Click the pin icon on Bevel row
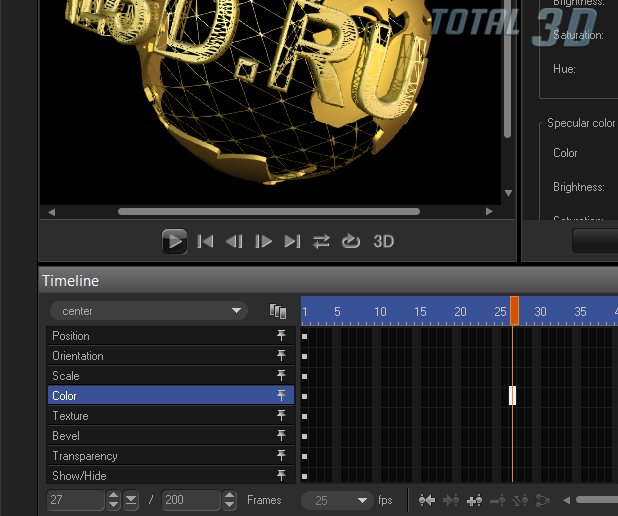The height and width of the screenshot is (516, 618). [x=281, y=436]
